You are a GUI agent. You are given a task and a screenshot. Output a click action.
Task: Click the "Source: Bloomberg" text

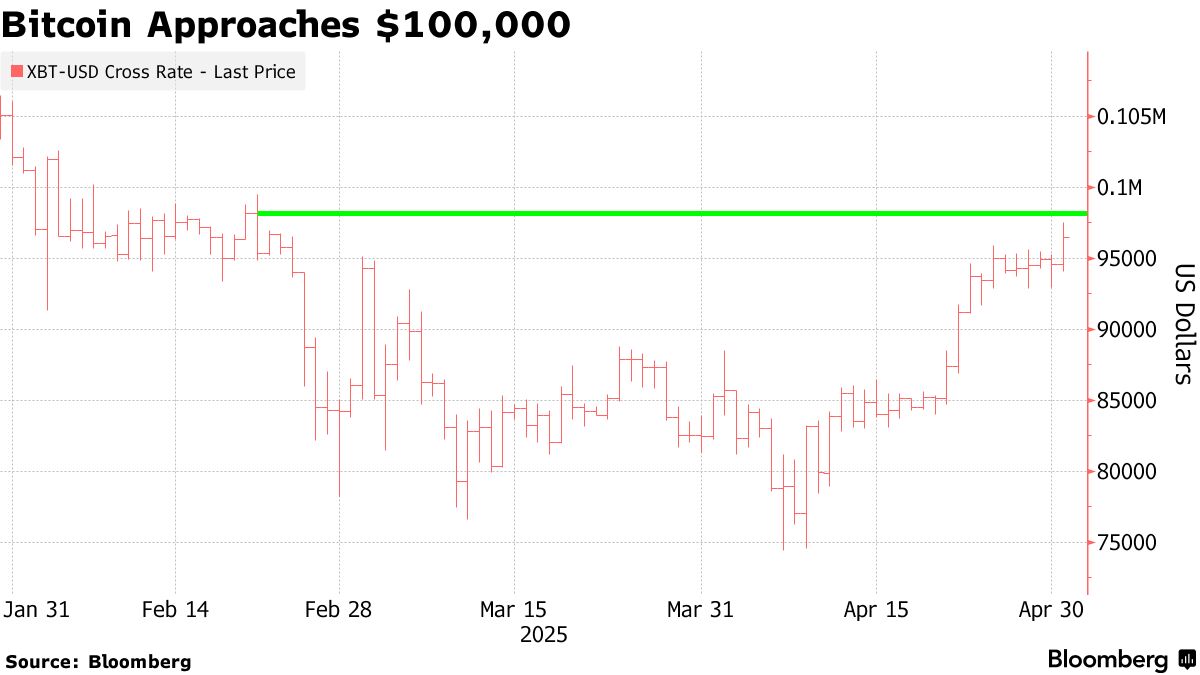pyautogui.click(x=98, y=661)
